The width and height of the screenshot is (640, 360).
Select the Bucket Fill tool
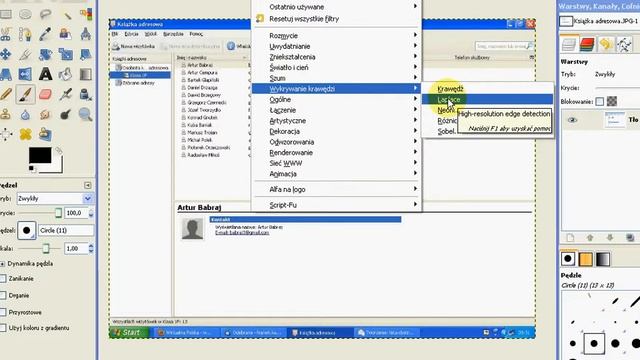click(65, 74)
